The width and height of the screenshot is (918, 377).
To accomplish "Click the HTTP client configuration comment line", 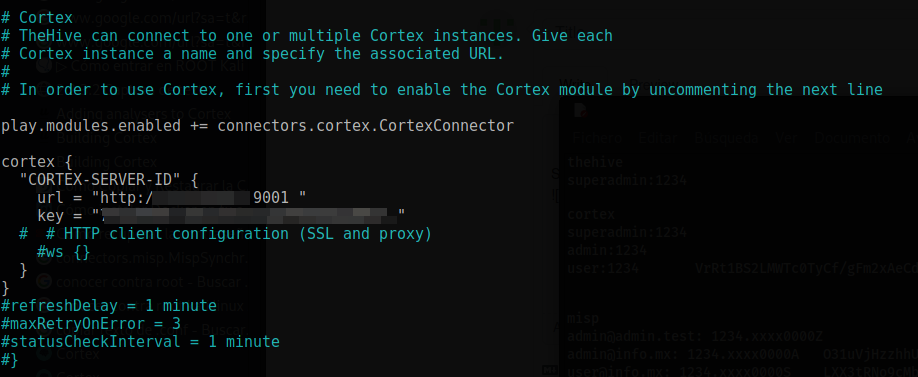I will tap(225, 234).
